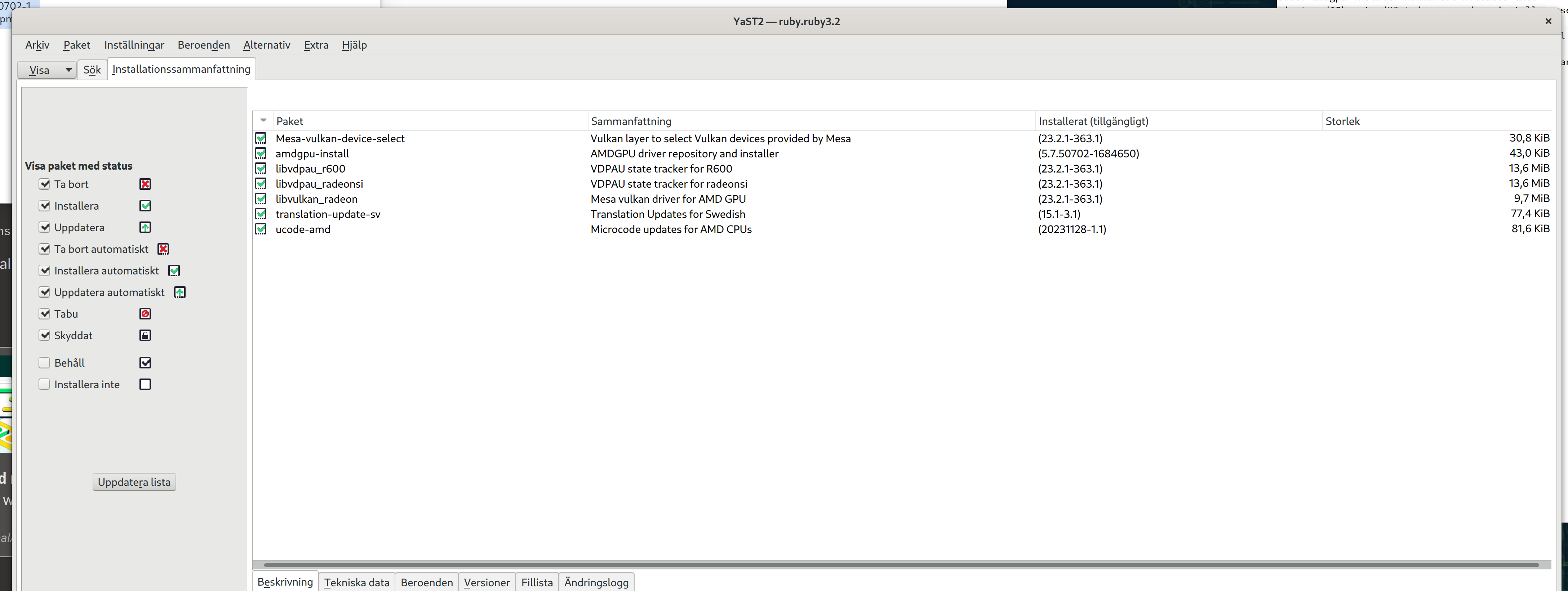Click the status icon of the libvdpau_r600 package
1568x591 pixels.
(261, 169)
